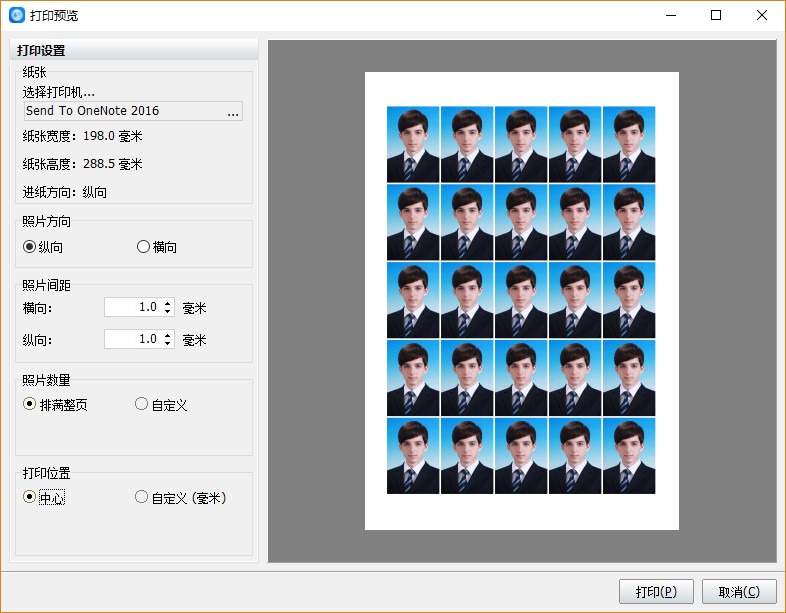This screenshot has height=613, width=786.
Task: Increase 横向 photo spacing with up arrow
Action: pos(168,303)
